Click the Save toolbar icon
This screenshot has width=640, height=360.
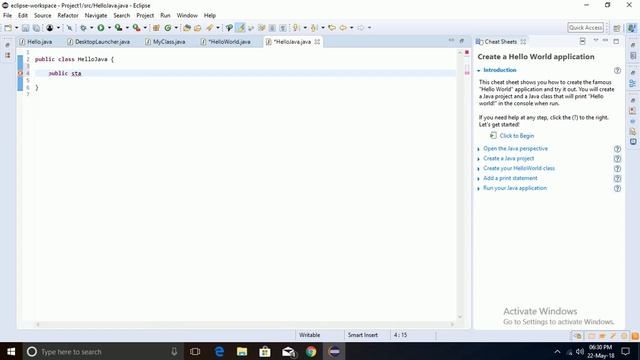coord(25,28)
